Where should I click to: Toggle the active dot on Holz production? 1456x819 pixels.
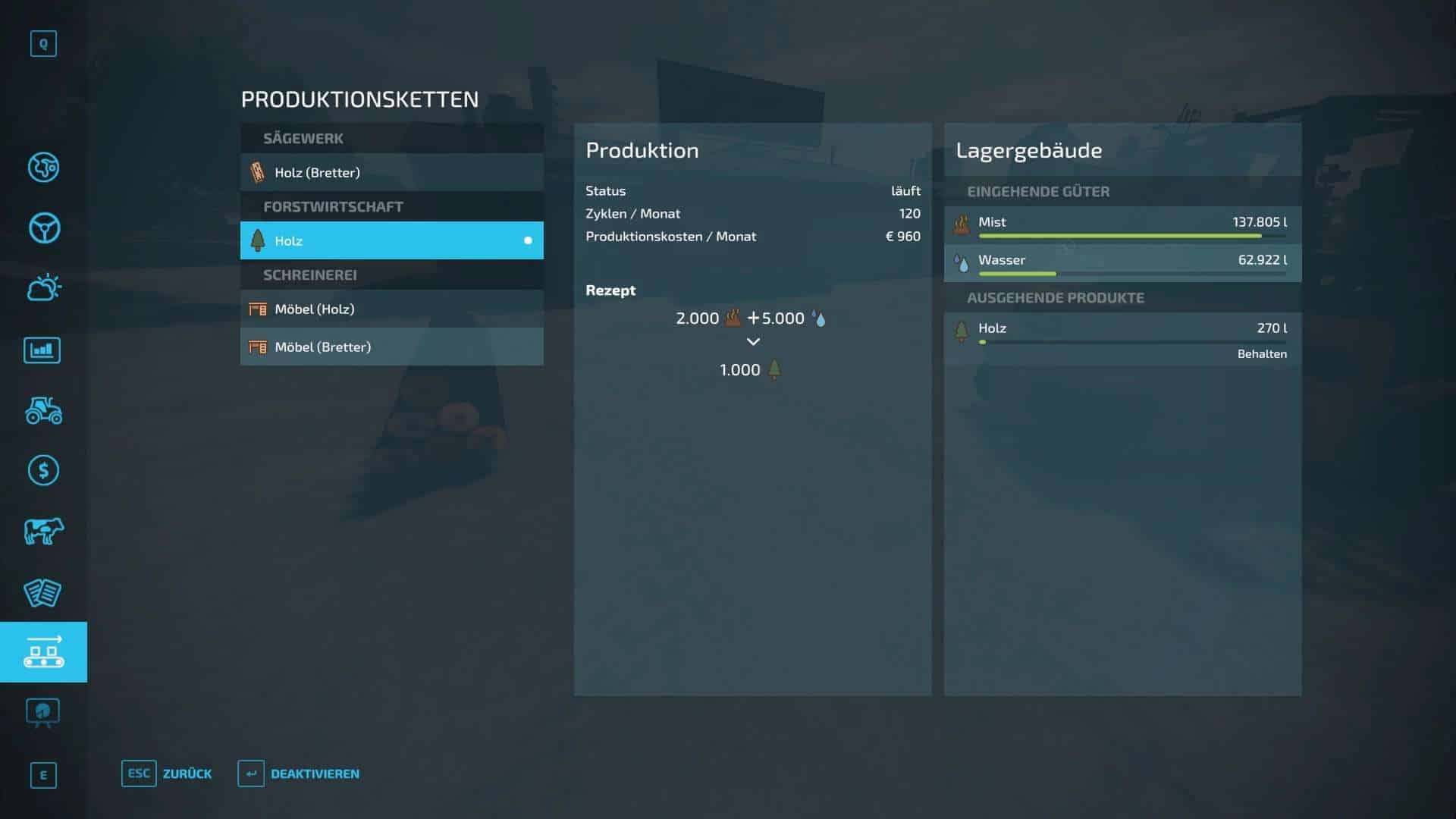528,240
